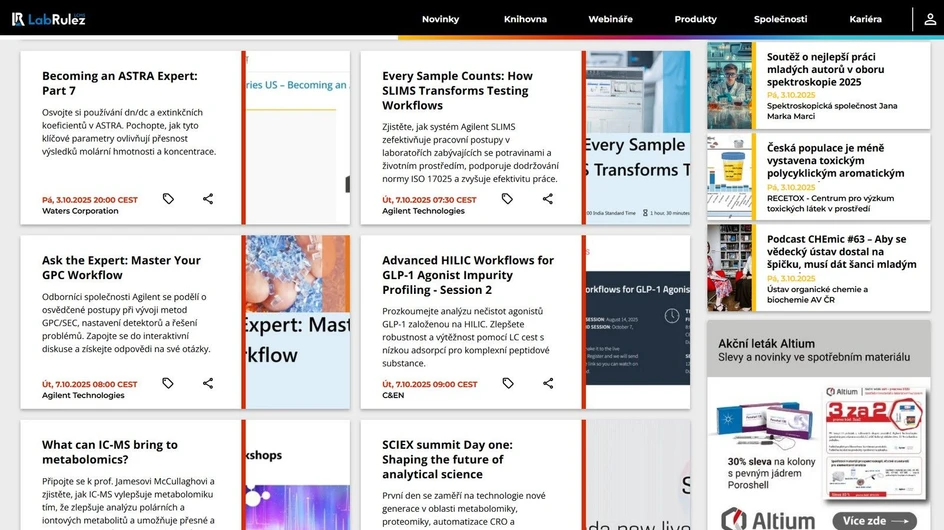Open SCIEX summit Day one title
Image resolution: width=944 pixels, height=530 pixels.
(x=447, y=459)
